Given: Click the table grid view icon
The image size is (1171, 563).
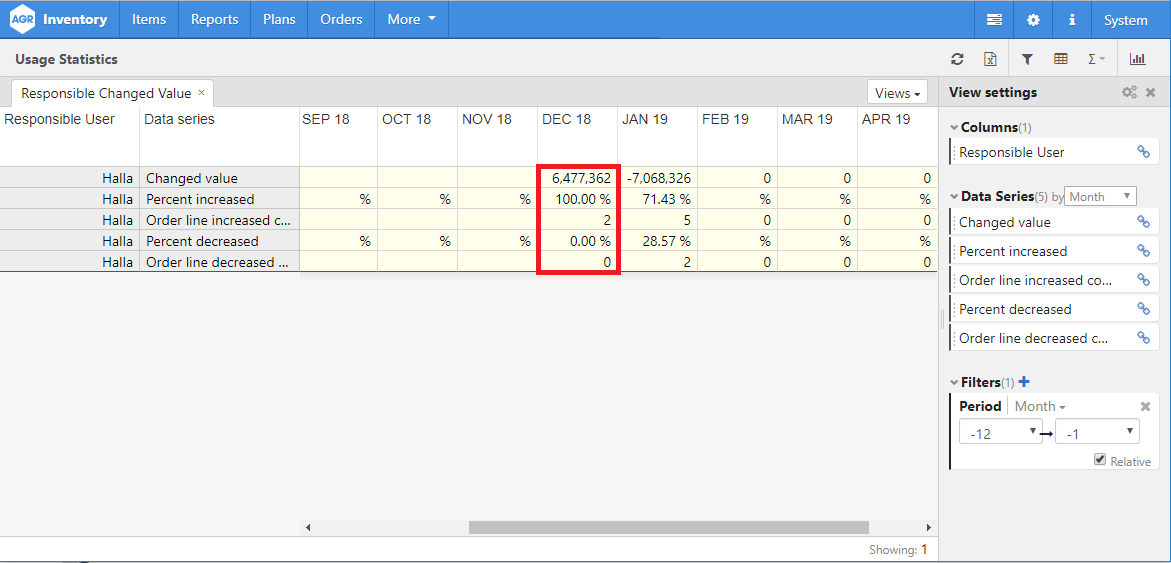Looking at the screenshot, I should [x=1061, y=59].
